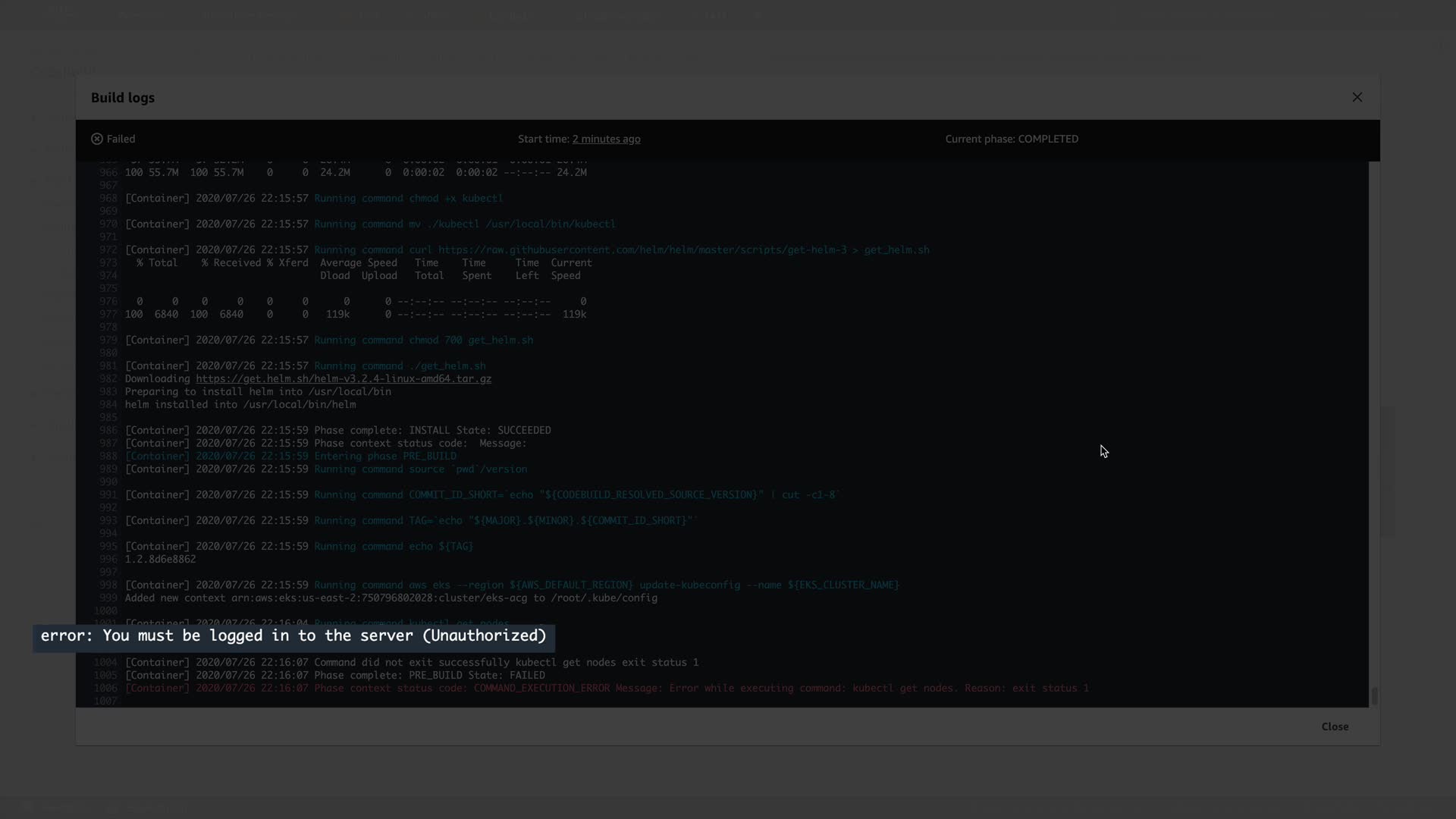Click the log line showing tag 1.2.8d6e8862
This screenshot has width=1456, height=819.
(160, 559)
